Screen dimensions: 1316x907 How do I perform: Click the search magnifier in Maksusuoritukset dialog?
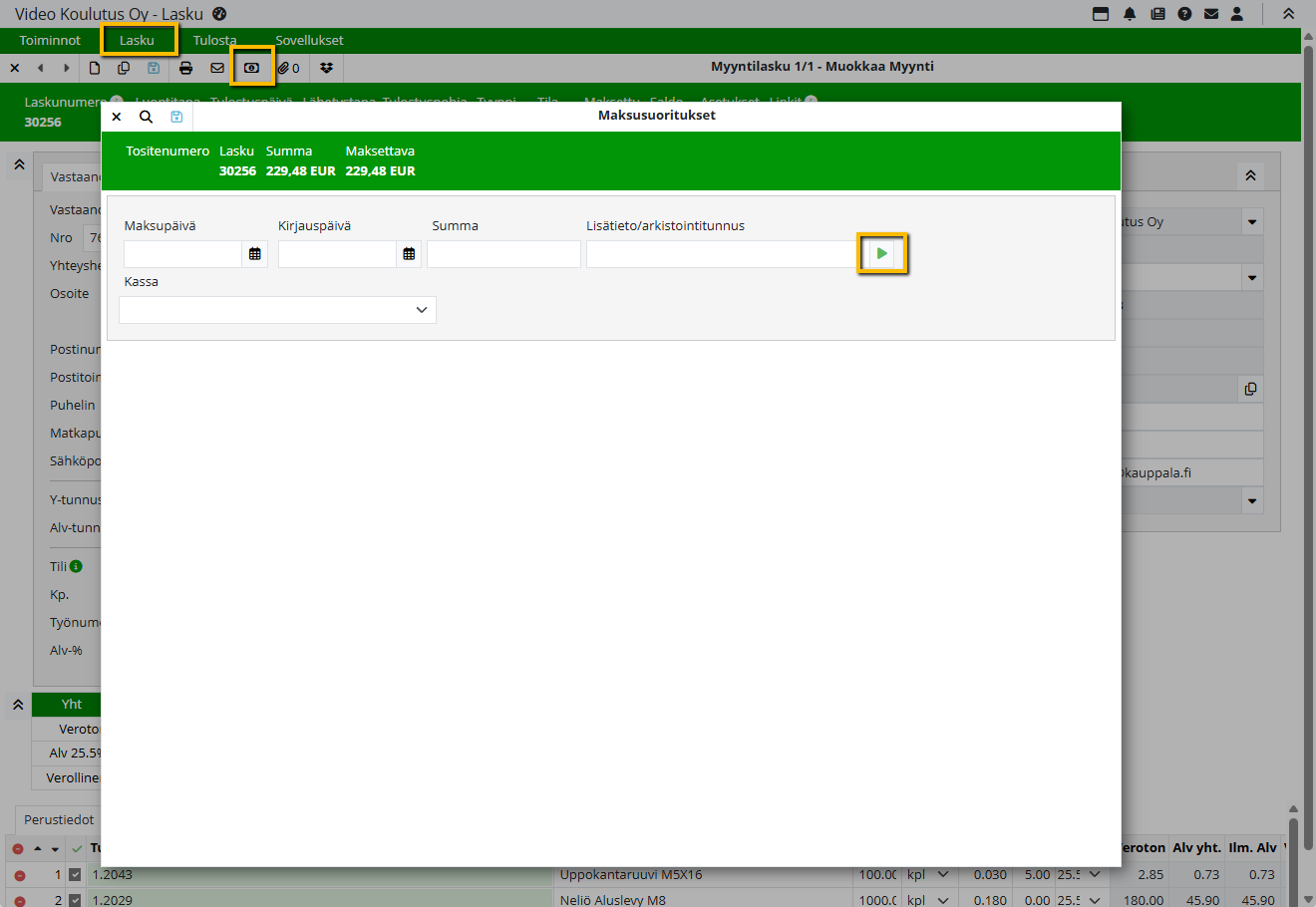[x=146, y=117]
